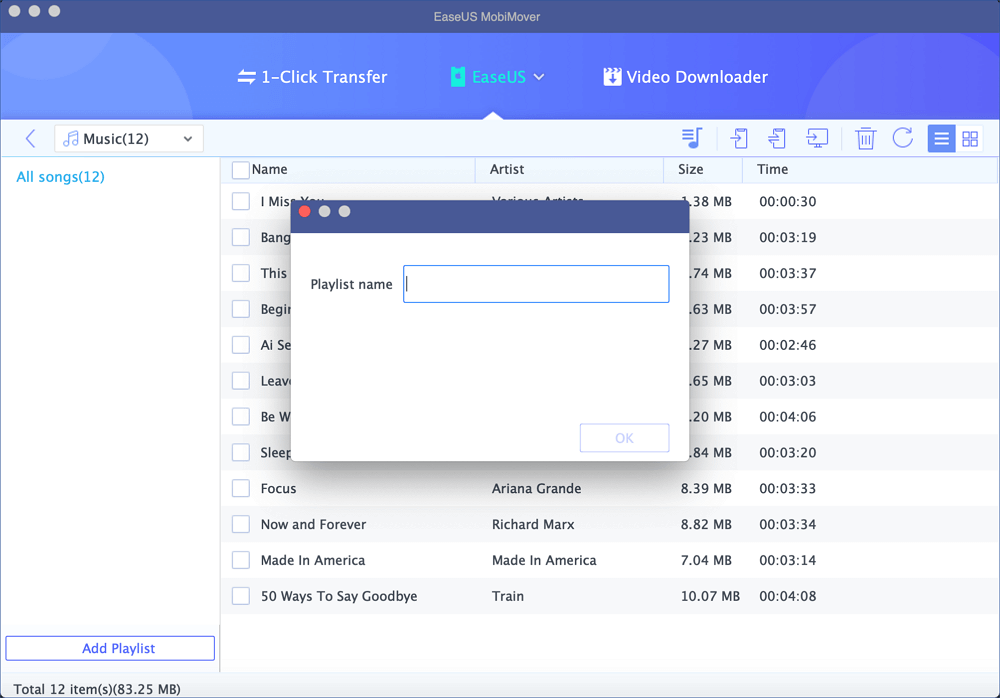Check the box for the Sleep row

point(240,452)
